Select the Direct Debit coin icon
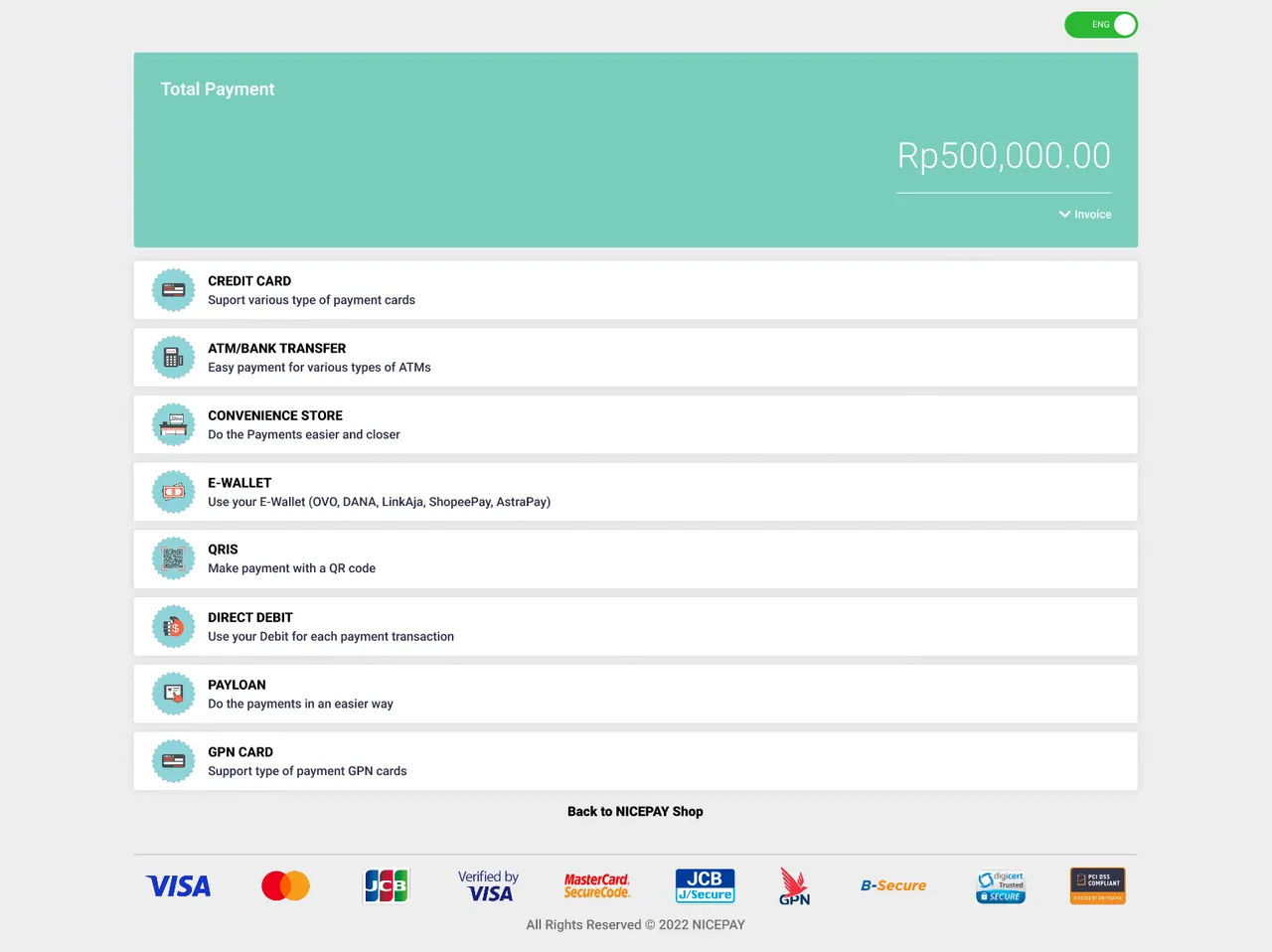The width and height of the screenshot is (1272, 952). point(173,626)
